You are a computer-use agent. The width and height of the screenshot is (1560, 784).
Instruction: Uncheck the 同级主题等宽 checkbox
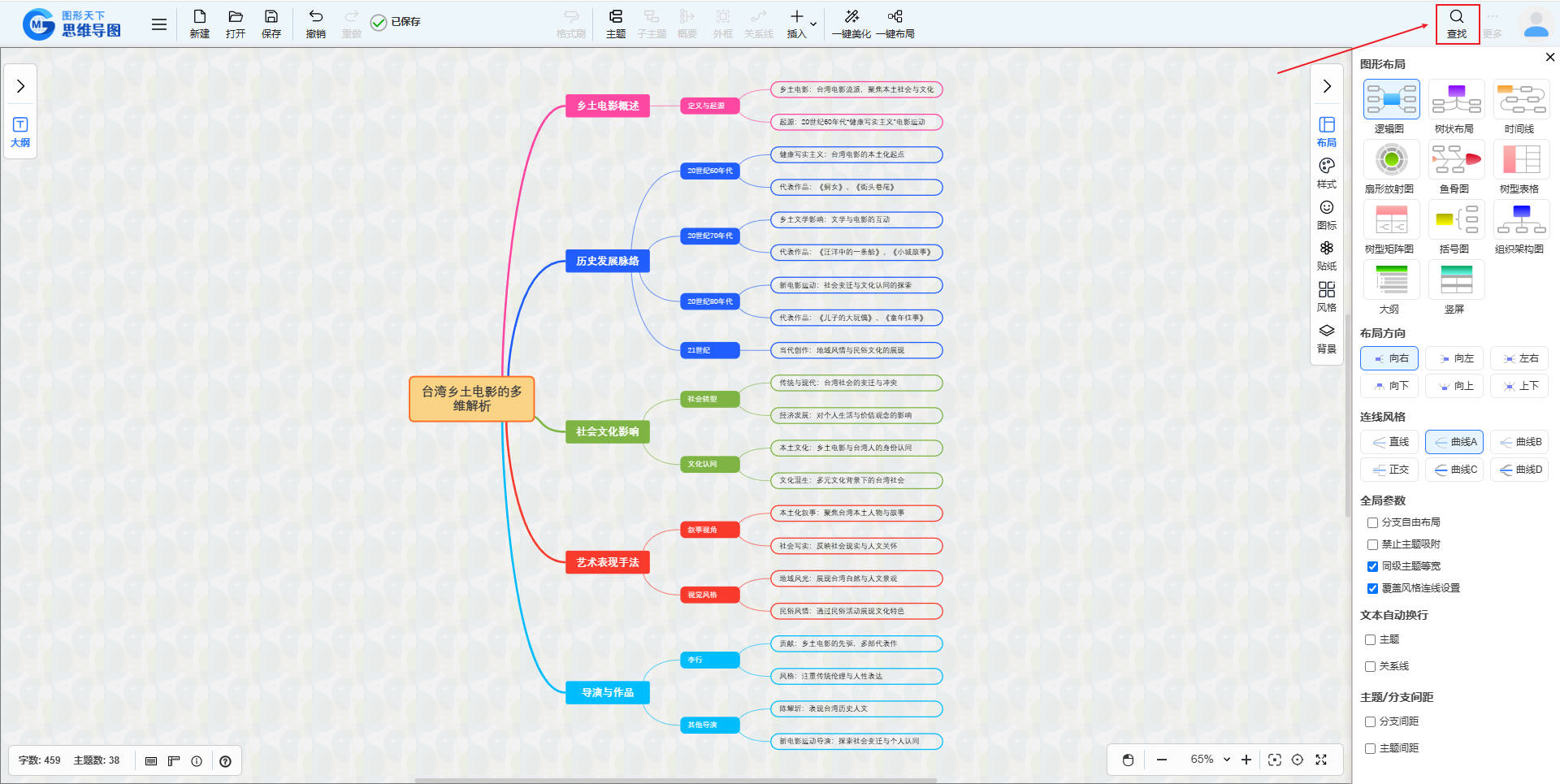1372,566
